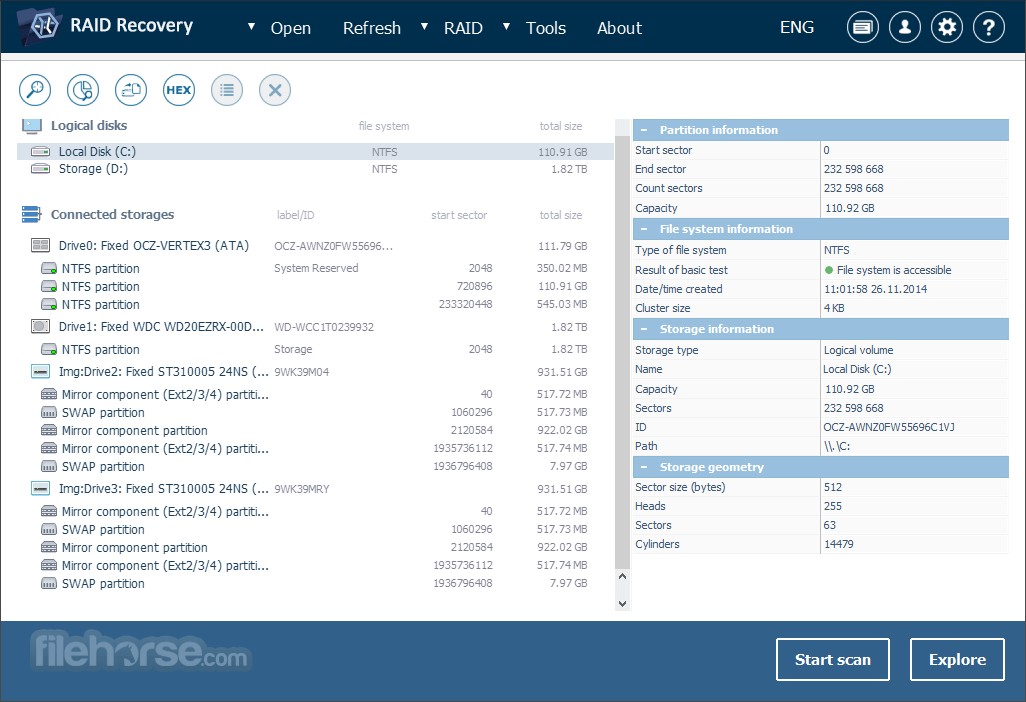Image resolution: width=1026 pixels, height=702 pixels.
Task: Click the close storage X icon
Action: pyautogui.click(x=275, y=90)
